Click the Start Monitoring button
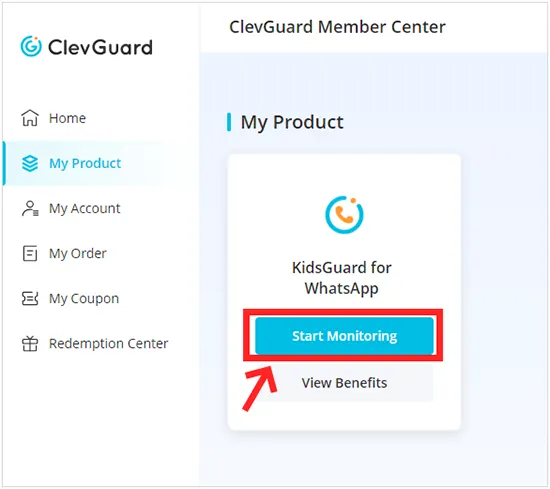Screen dimensions: 550x489 (344, 336)
